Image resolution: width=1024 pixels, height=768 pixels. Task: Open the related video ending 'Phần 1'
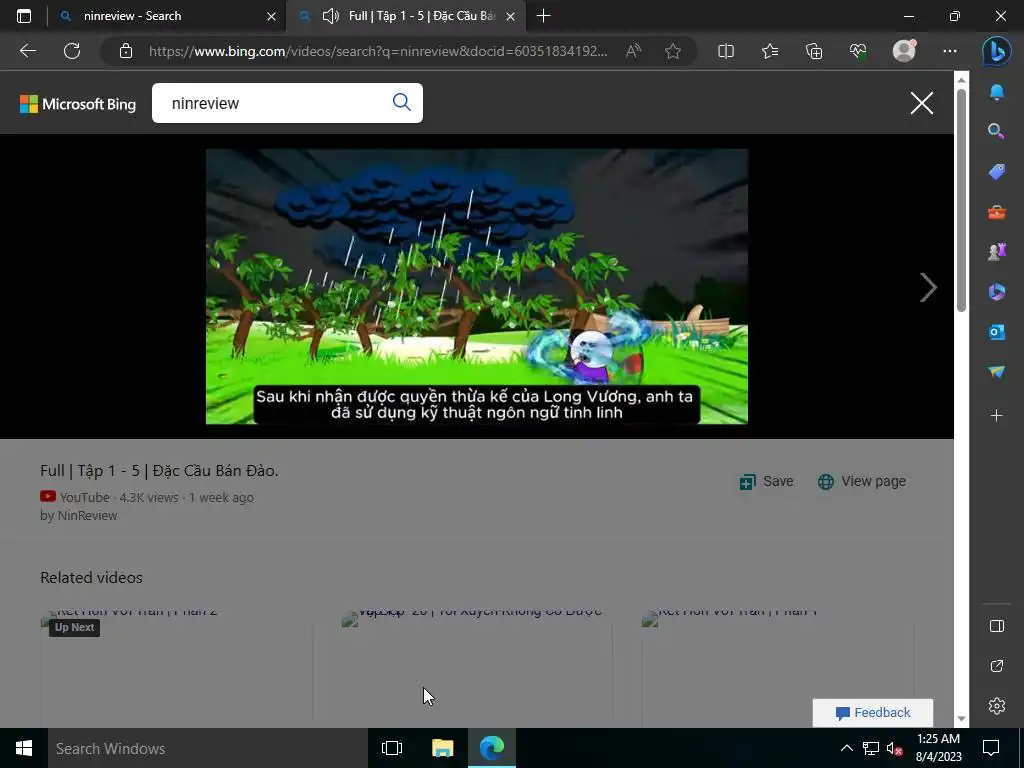(777, 669)
